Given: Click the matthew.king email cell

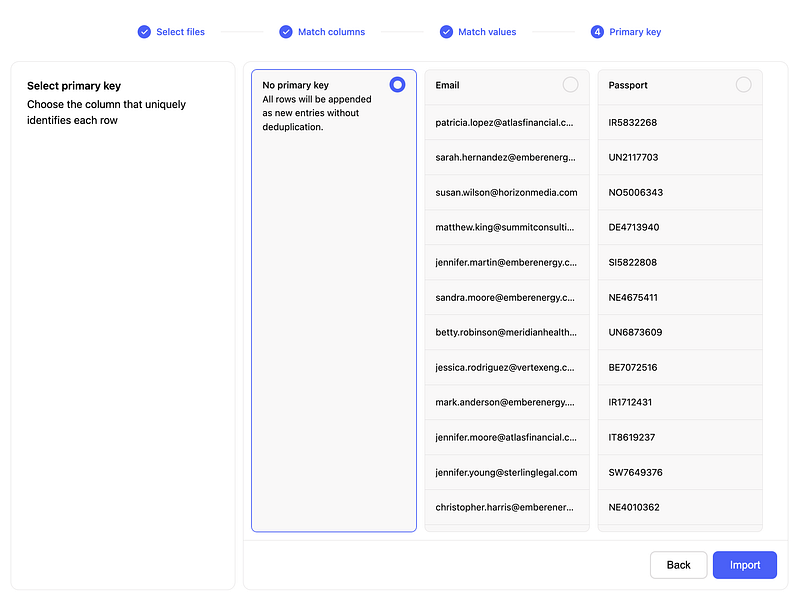Looking at the screenshot, I should pyautogui.click(x=507, y=227).
